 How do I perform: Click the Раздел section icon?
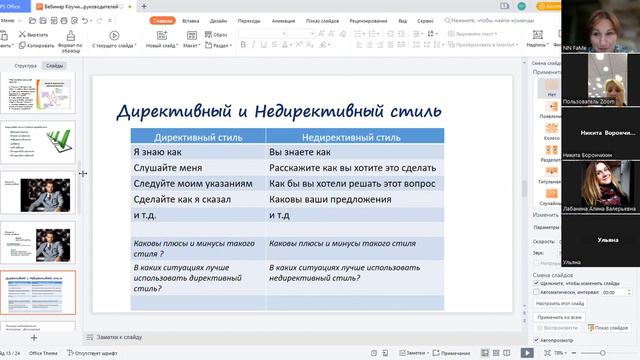coord(209,45)
